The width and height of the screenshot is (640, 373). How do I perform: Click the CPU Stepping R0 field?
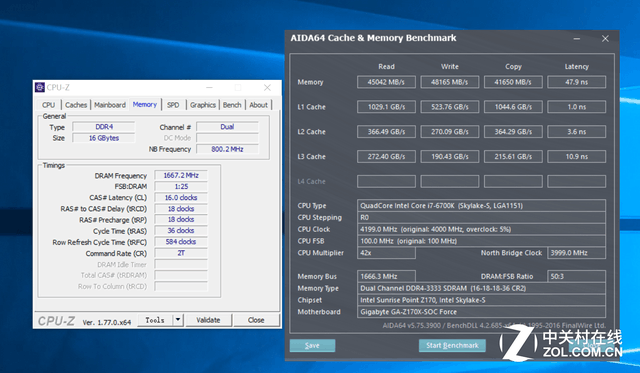[x=481, y=218]
